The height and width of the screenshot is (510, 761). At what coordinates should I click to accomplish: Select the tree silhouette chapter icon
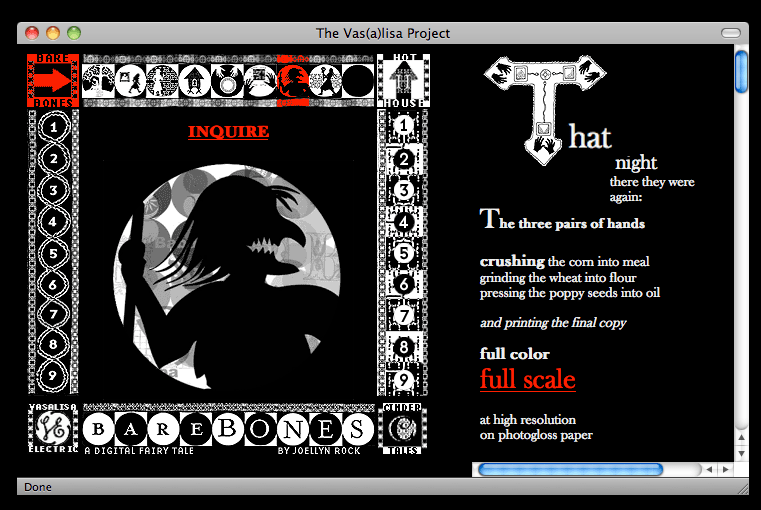97,79
